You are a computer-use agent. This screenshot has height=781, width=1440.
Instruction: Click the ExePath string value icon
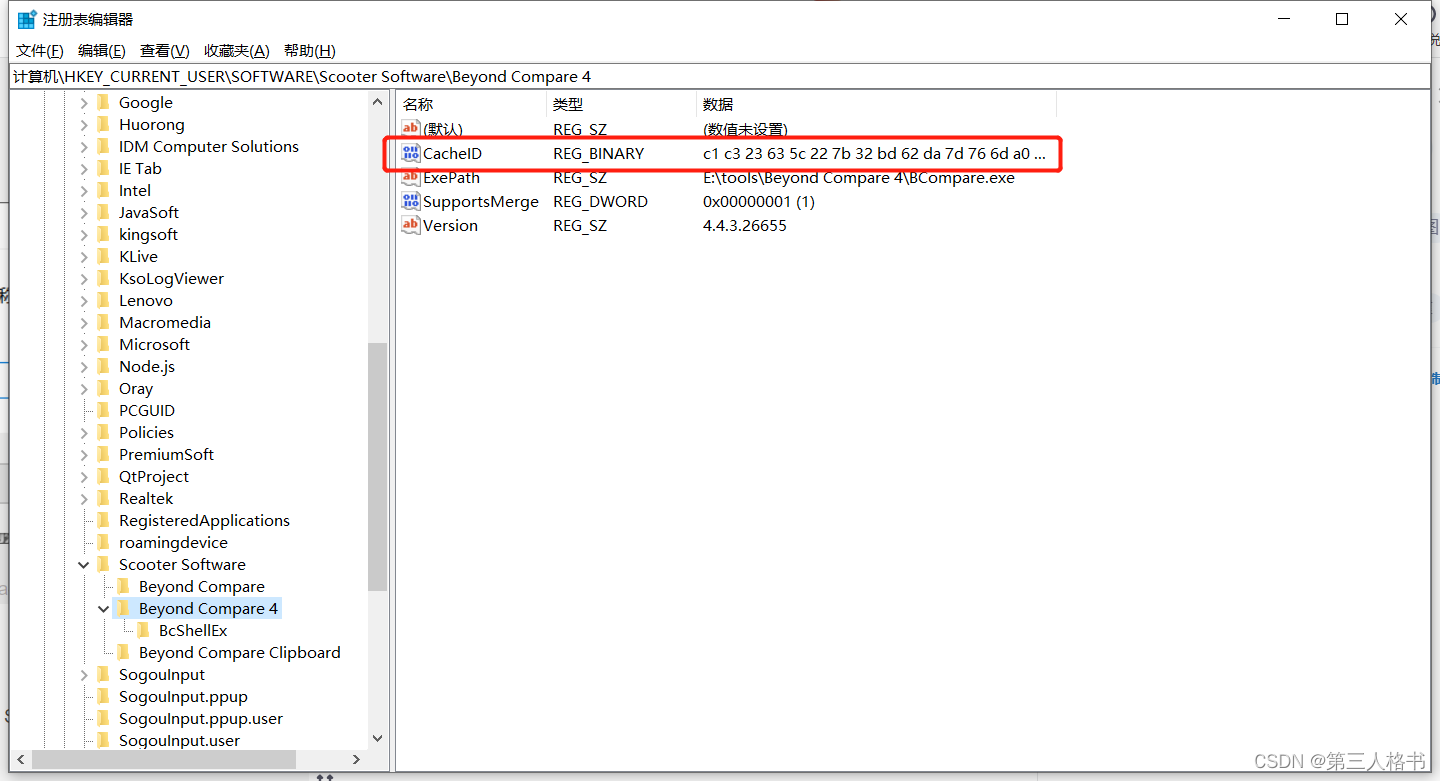[410, 178]
